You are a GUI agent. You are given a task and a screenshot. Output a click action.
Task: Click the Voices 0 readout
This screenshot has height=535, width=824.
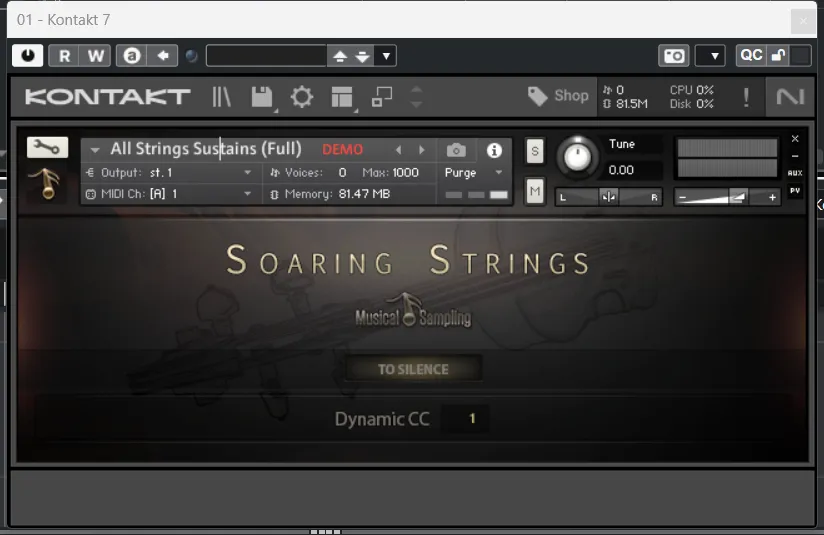click(308, 173)
